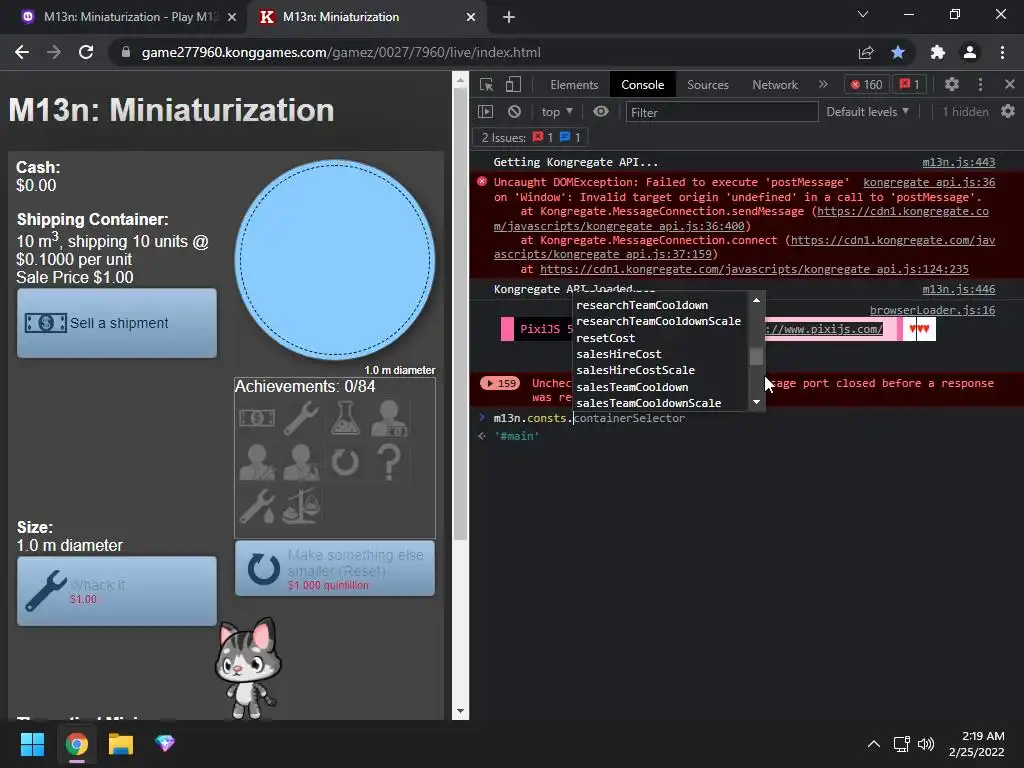The image size is (1024, 768).
Task: Open the 2 Issues summary chip
Action: pos(530,138)
